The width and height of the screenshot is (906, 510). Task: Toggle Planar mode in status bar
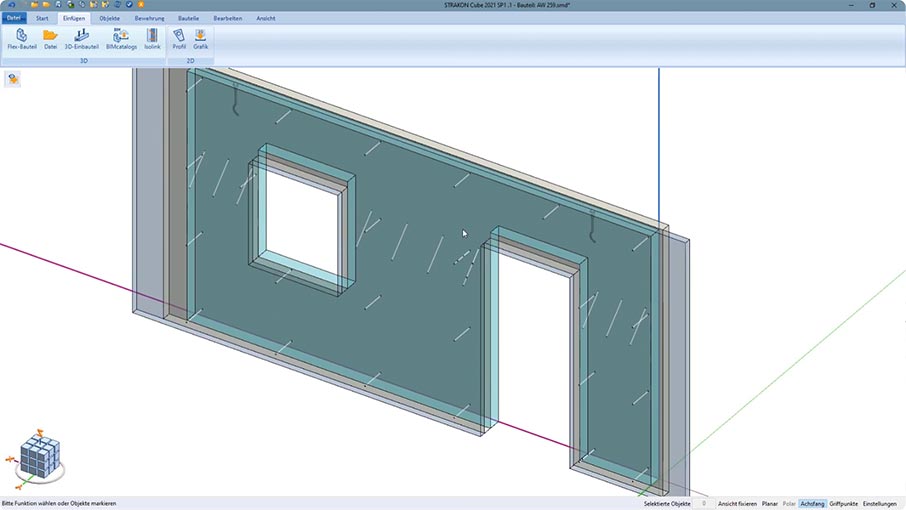click(x=769, y=504)
